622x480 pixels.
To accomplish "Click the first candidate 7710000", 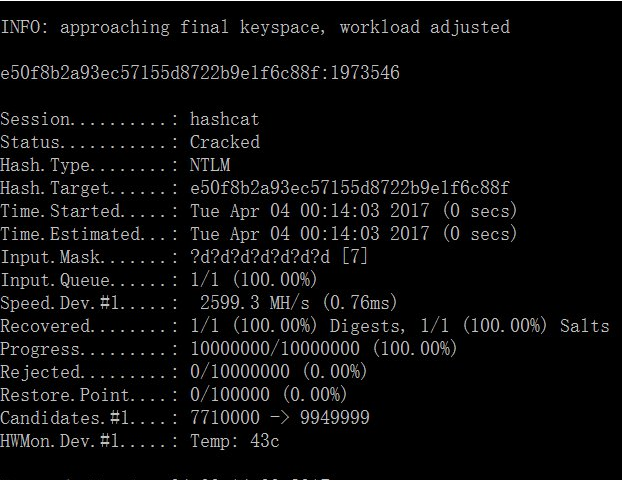I will pyautogui.click(x=225, y=417).
